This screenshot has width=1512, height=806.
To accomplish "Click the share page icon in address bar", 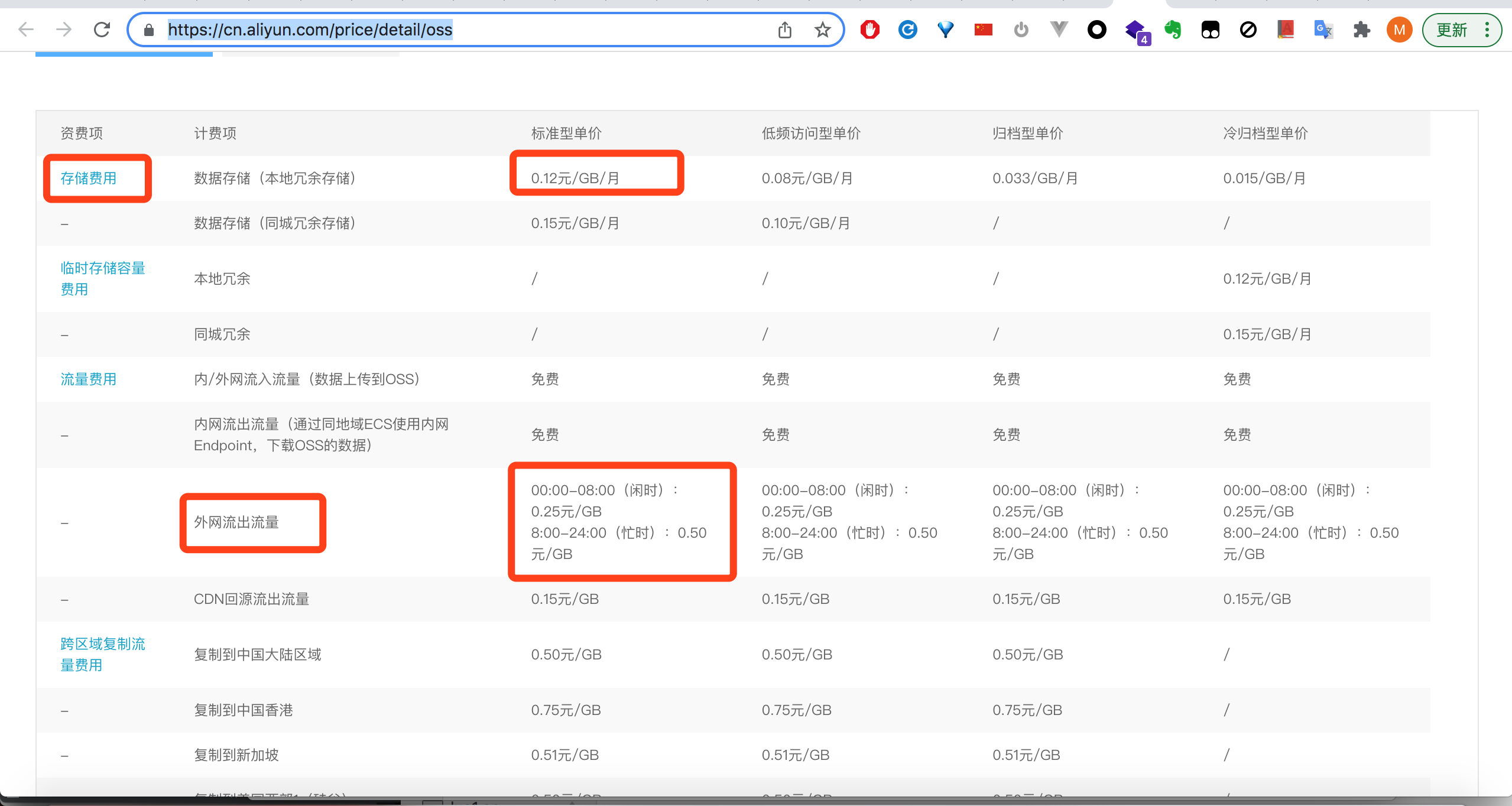I will tap(785, 30).
